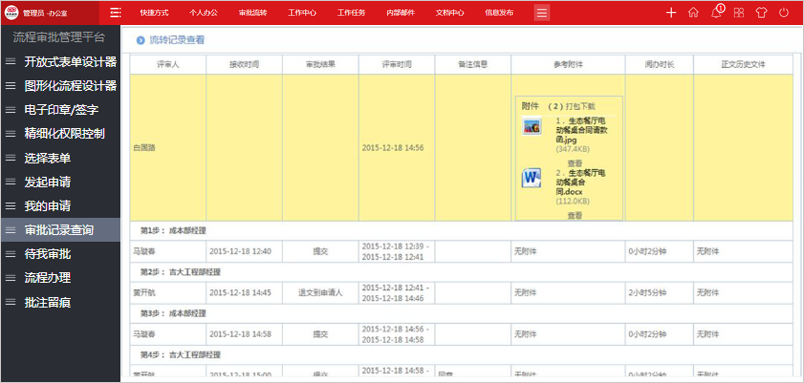Click the power logout icon
The width and height of the screenshot is (804, 383).
783,13
